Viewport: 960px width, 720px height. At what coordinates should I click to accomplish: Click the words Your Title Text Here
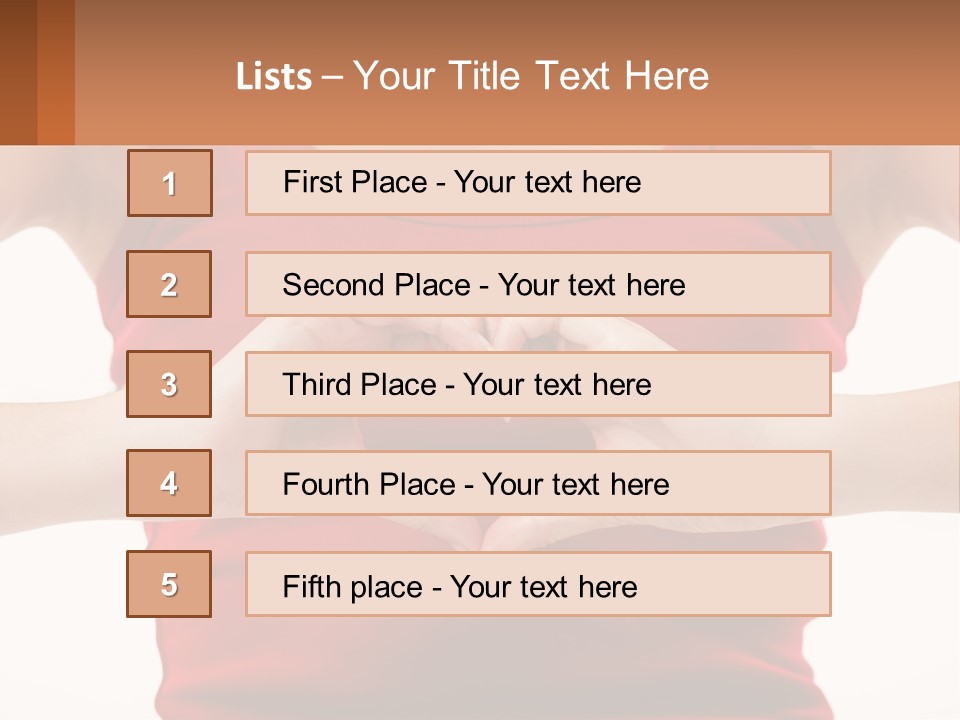click(531, 77)
